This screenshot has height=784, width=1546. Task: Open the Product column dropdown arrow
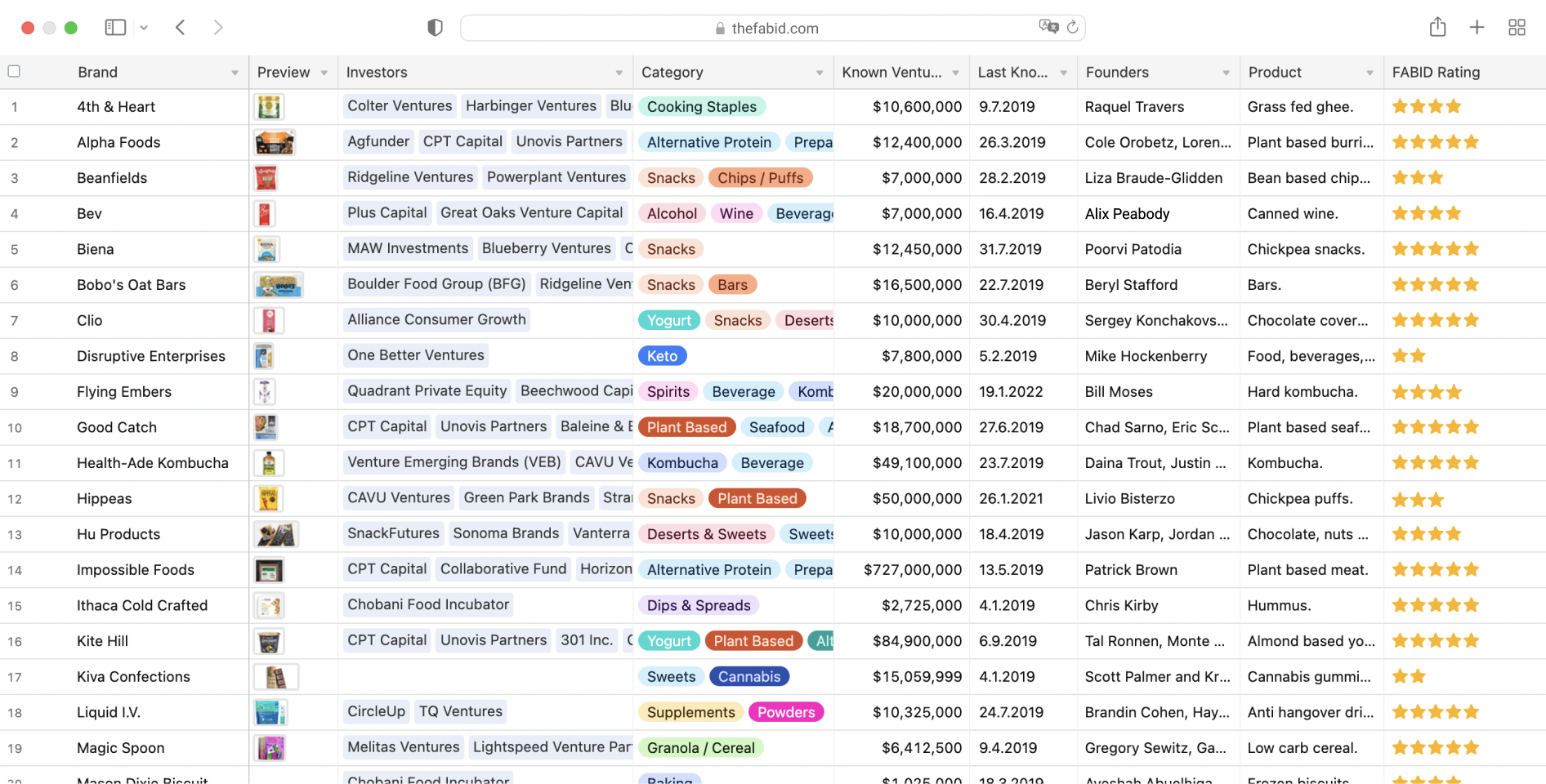pyautogui.click(x=1370, y=73)
